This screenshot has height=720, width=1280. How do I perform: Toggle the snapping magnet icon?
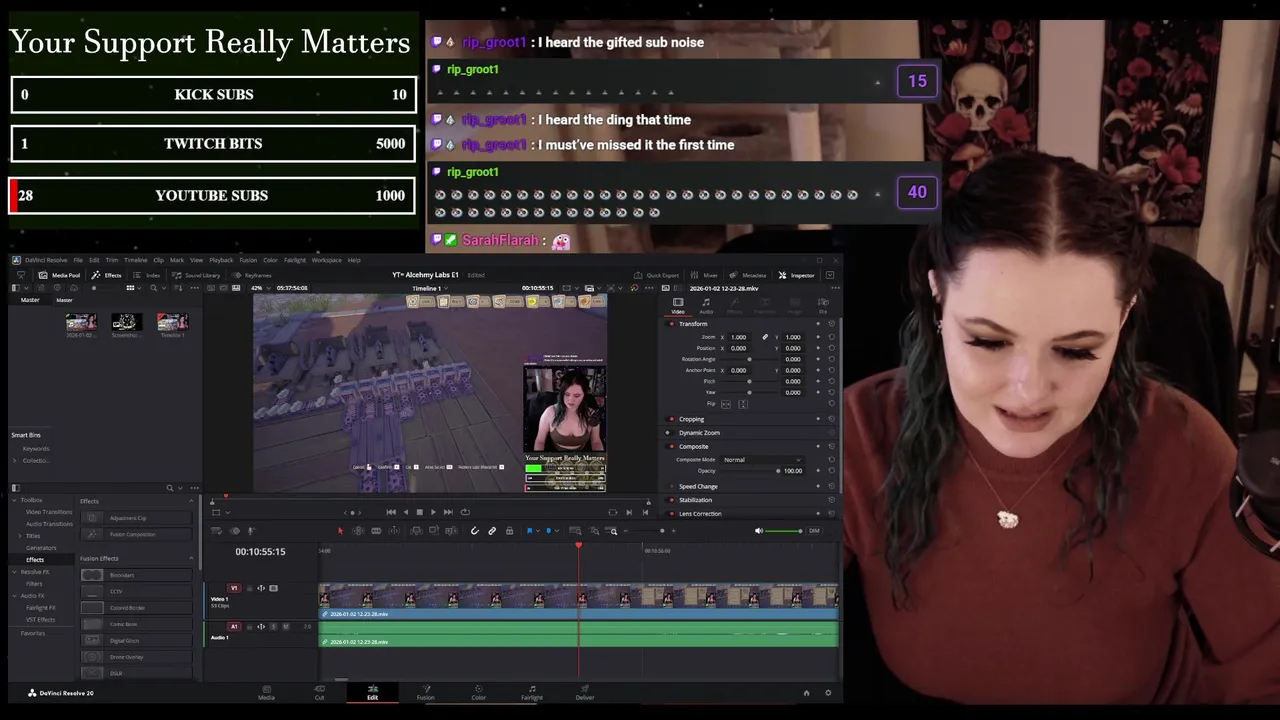(474, 531)
